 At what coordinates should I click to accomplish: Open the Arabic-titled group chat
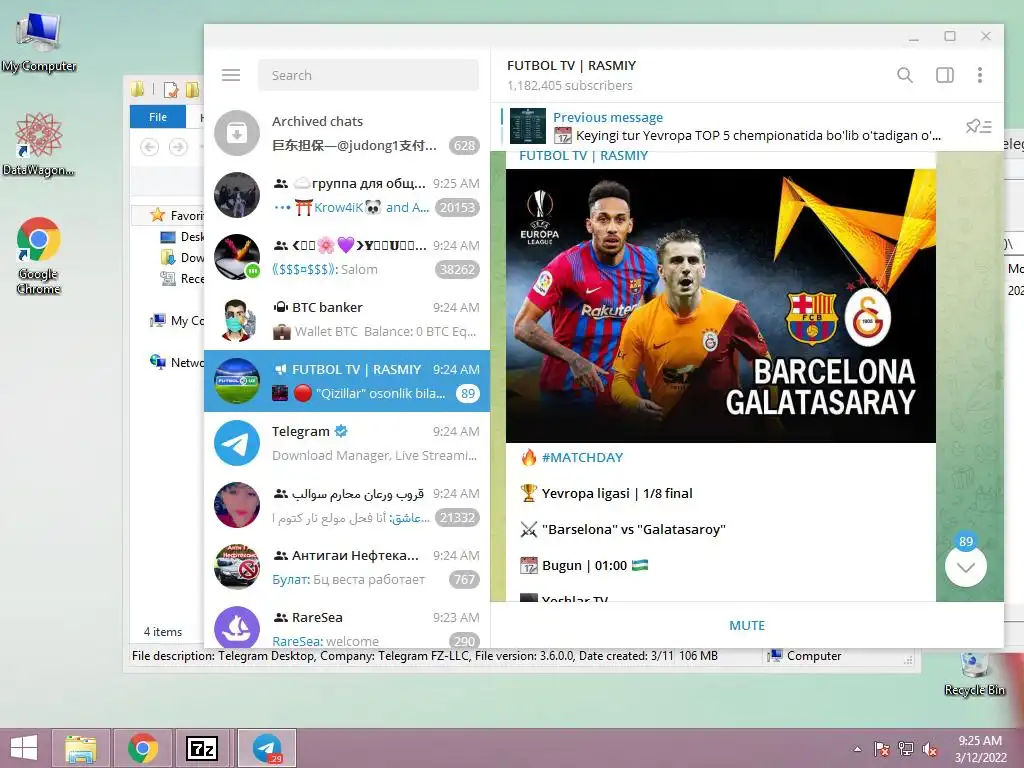point(347,505)
